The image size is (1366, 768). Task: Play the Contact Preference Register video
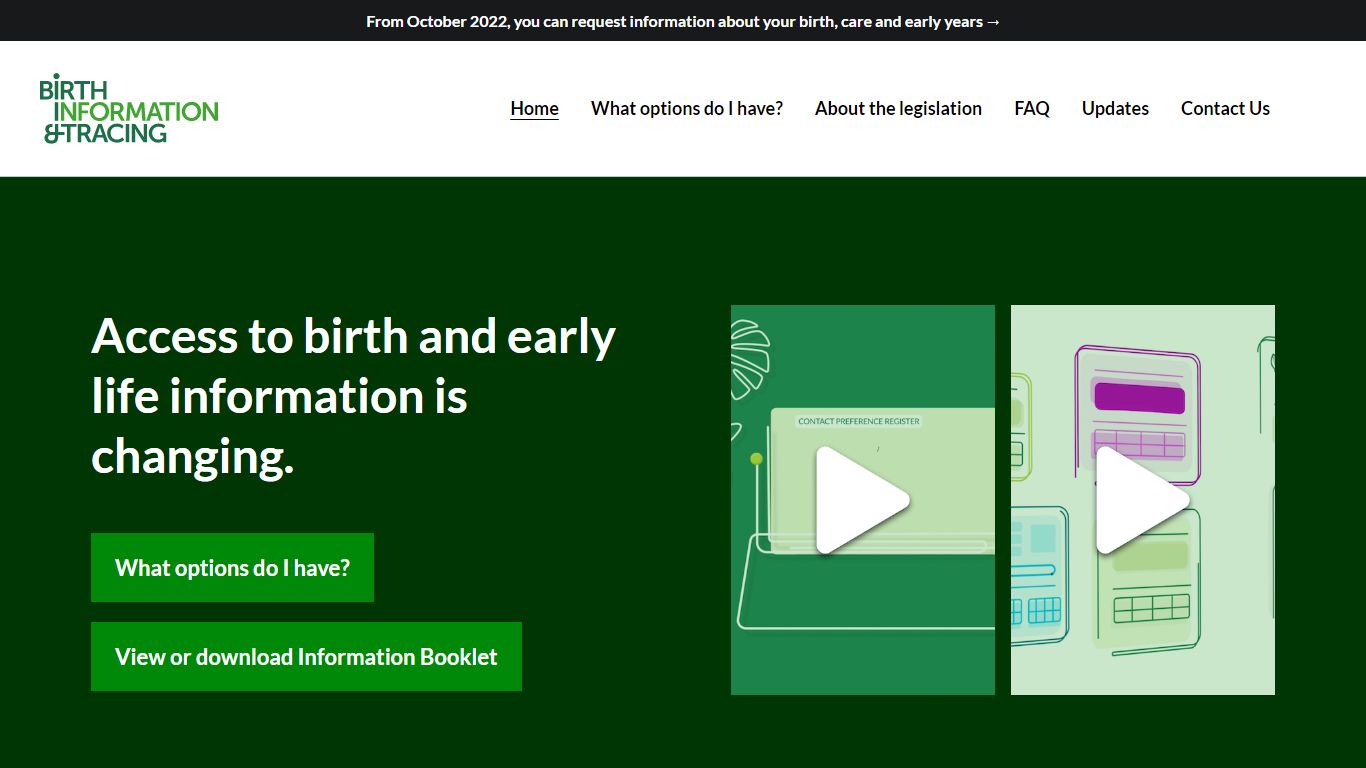(x=863, y=500)
